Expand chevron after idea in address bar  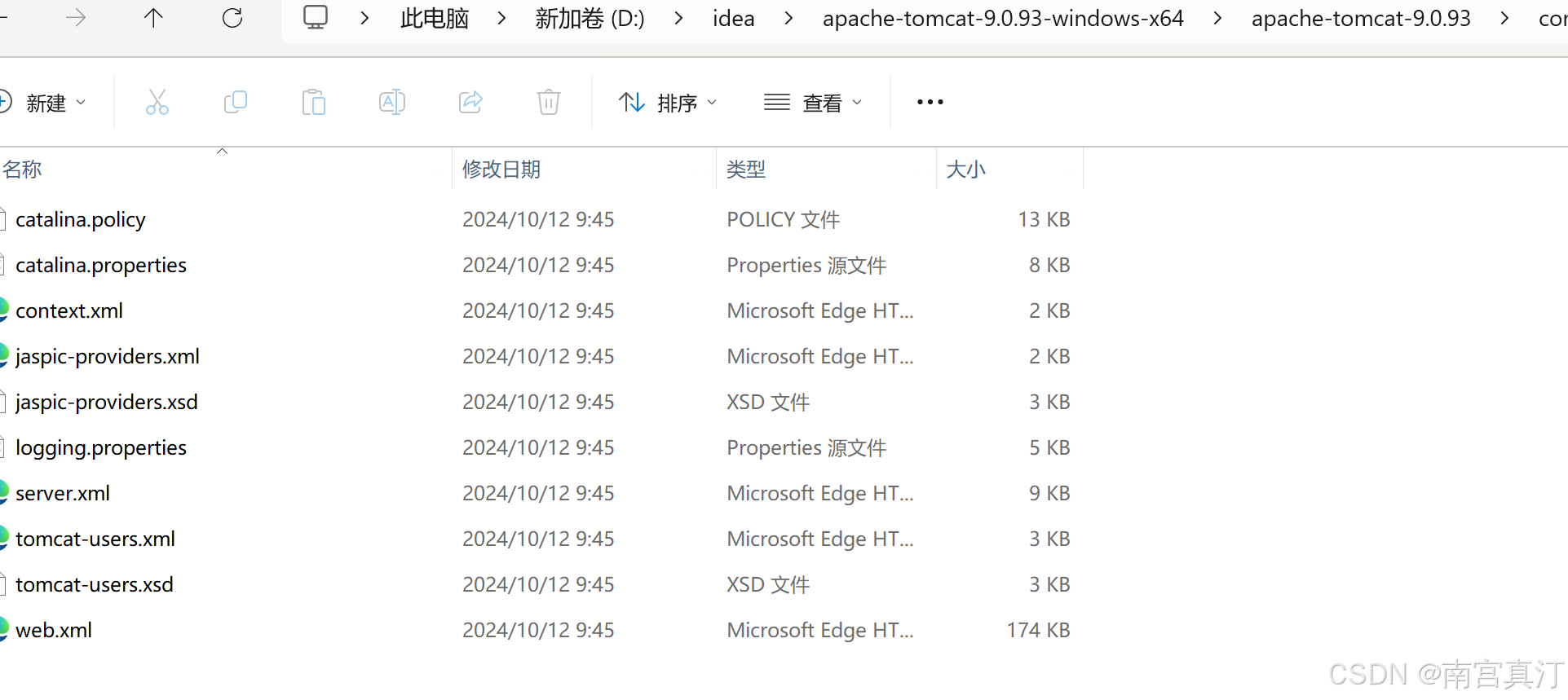[x=788, y=18]
